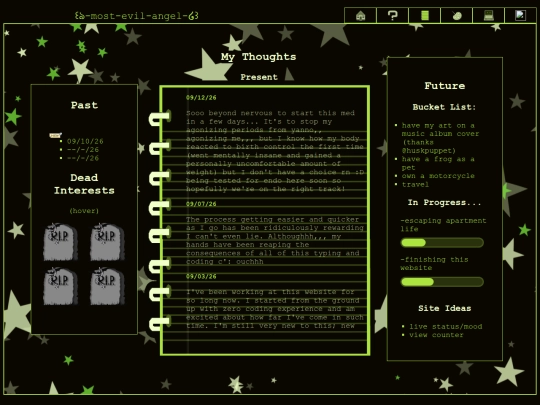The width and height of the screenshot is (540, 405).
Task: Click the 'My Thoughts' title
Action: coord(259,57)
